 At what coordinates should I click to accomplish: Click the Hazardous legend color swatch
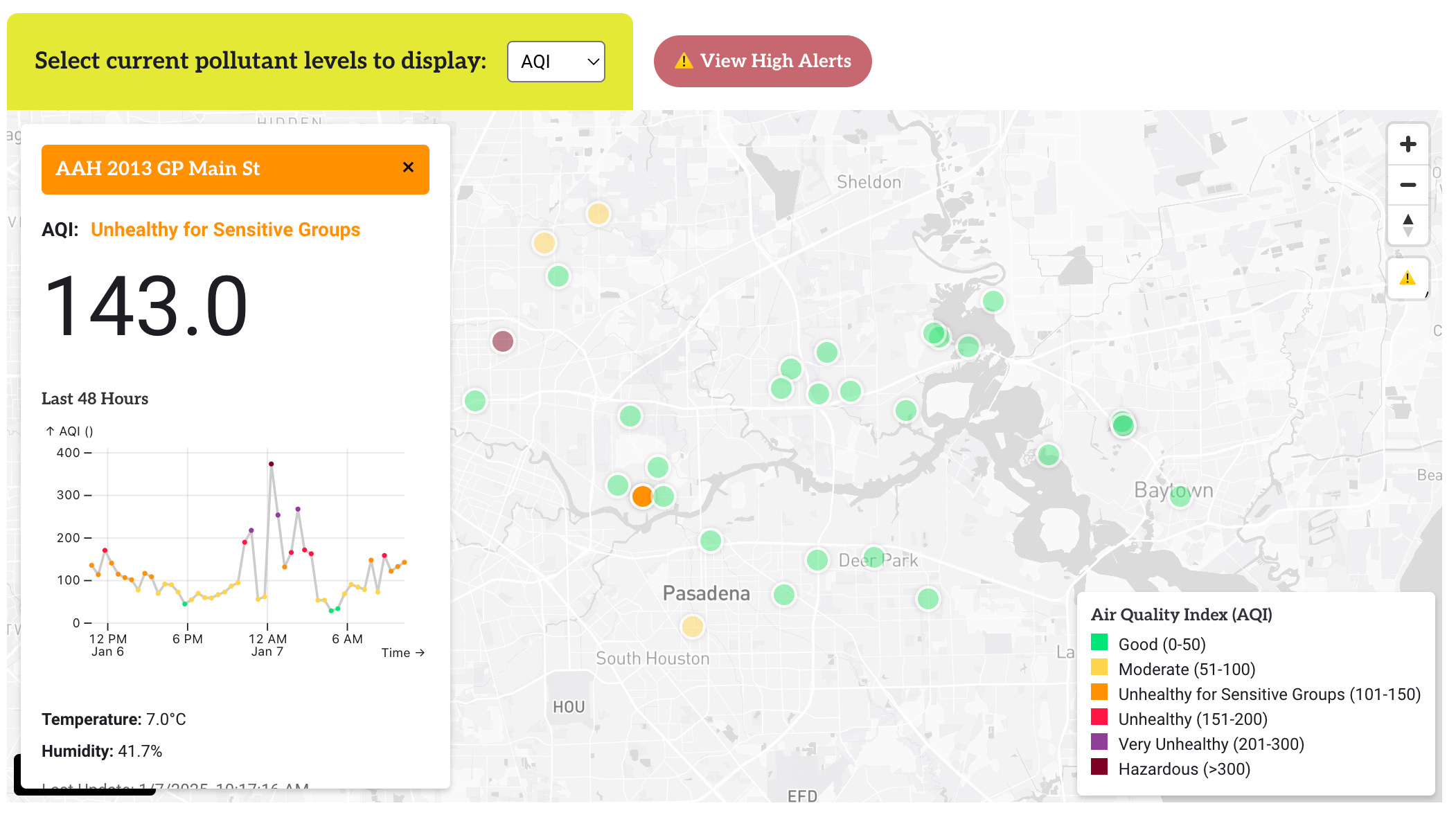[1099, 767]
